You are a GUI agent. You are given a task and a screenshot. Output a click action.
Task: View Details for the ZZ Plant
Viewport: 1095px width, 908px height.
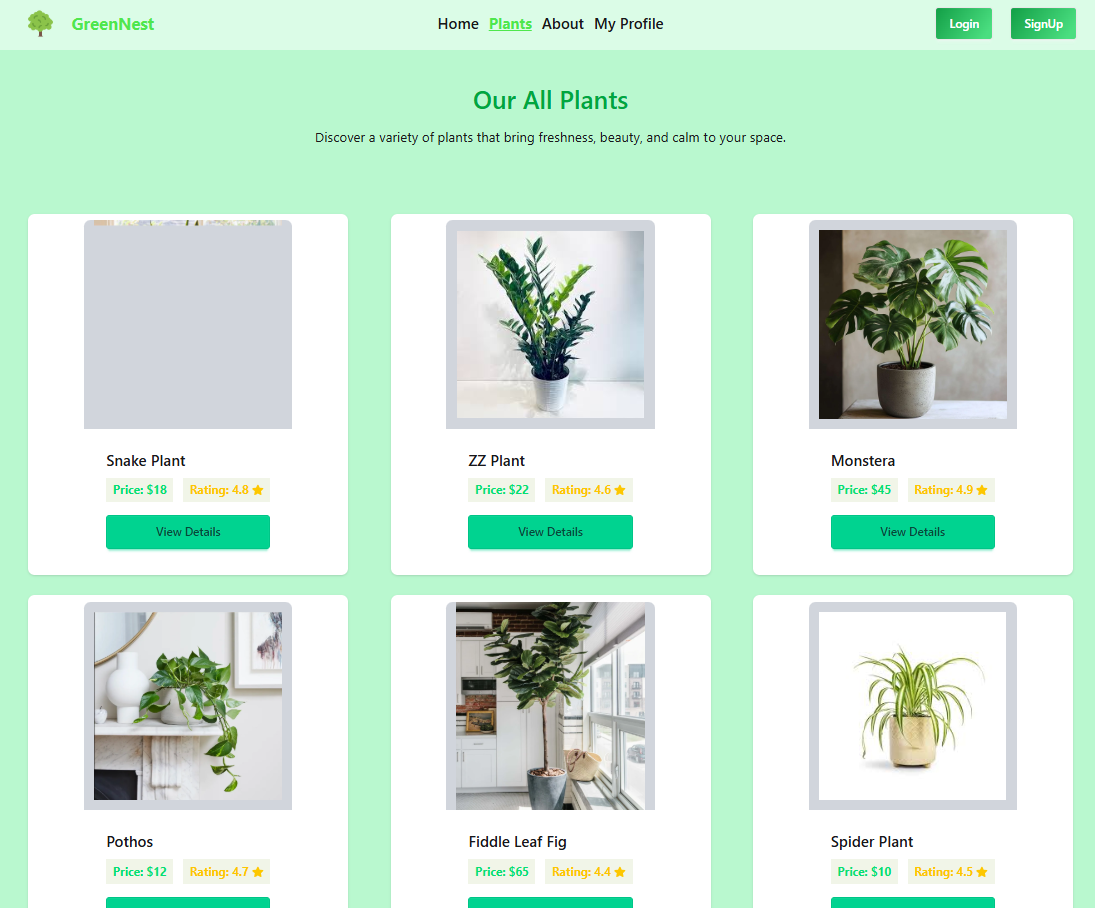click(550, 532)
